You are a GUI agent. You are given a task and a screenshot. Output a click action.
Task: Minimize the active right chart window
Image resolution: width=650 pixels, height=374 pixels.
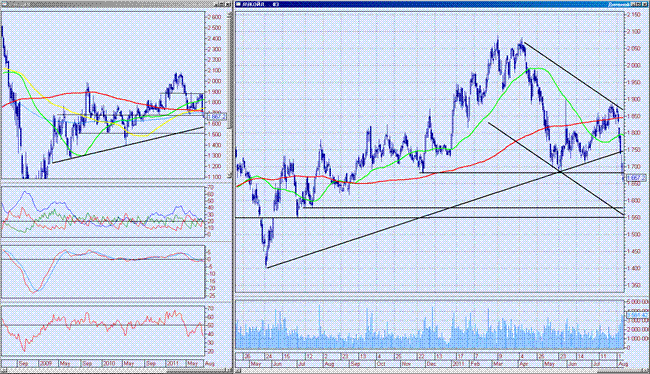coord(633,4)
